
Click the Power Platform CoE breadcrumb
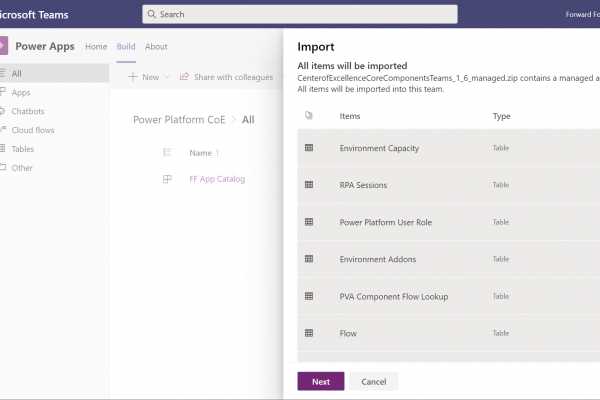pyautogui.click(x=179, y=120)
